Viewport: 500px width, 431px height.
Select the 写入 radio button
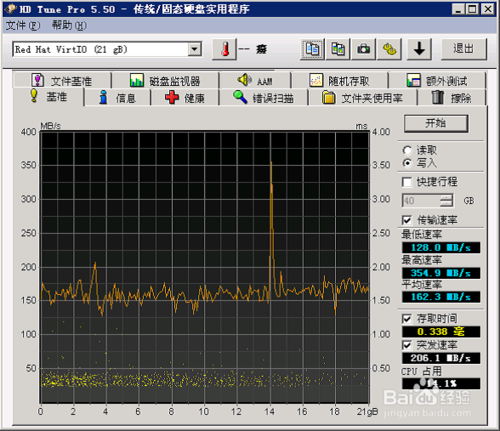click(407, 163)
